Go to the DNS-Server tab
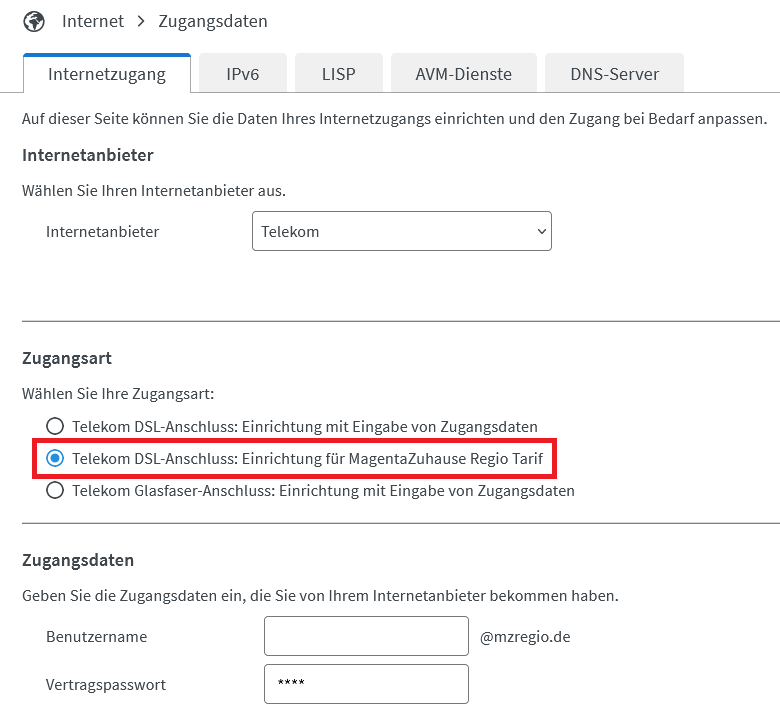780x712 pixels. pos(614,74)
